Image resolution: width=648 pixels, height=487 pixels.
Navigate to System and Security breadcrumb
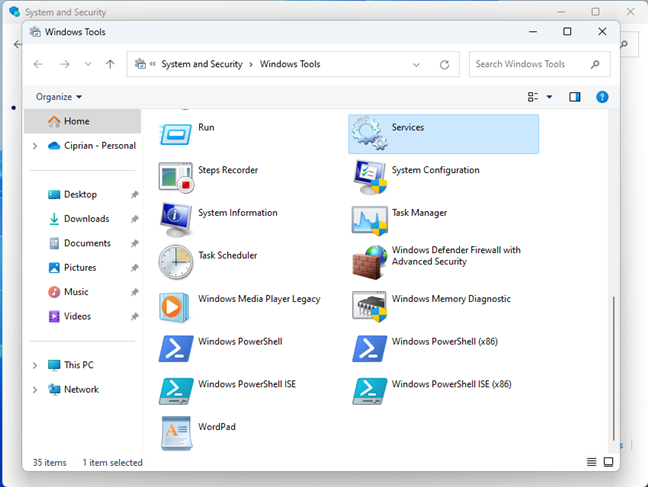pyautogui.click(x=202, y=64)
